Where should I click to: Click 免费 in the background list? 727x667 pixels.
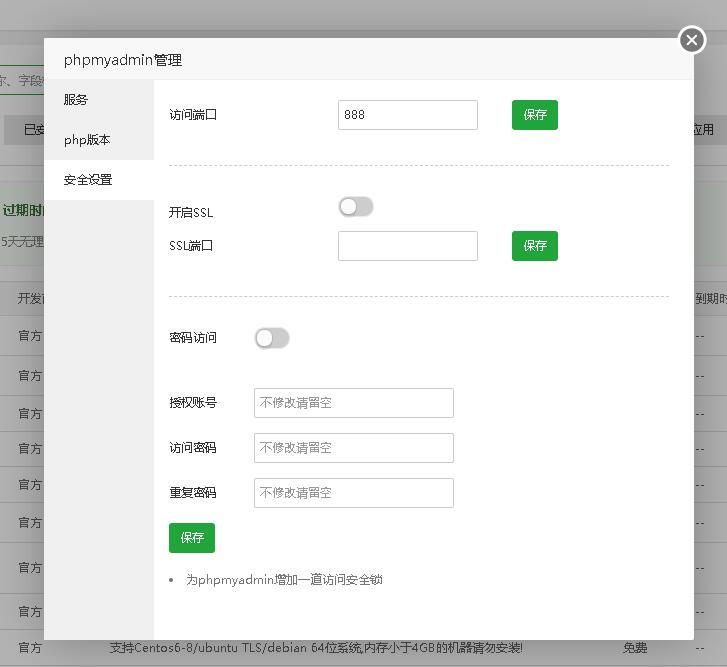point(635,648)
